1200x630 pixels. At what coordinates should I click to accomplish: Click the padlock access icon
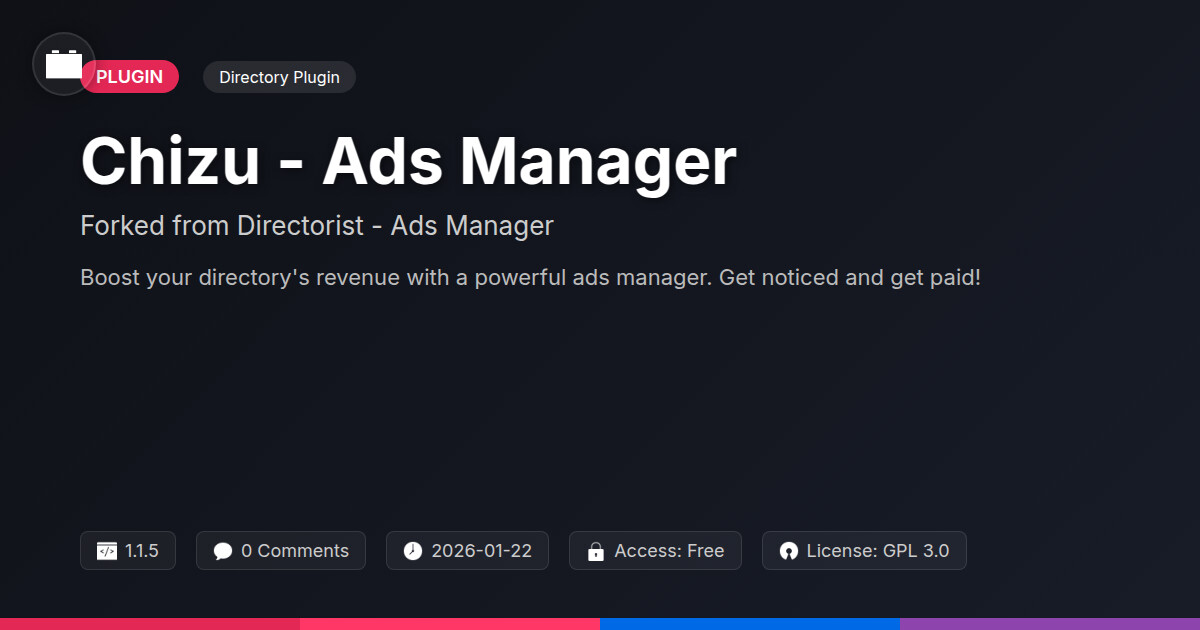pyautogui.click(x=595, y=551)
